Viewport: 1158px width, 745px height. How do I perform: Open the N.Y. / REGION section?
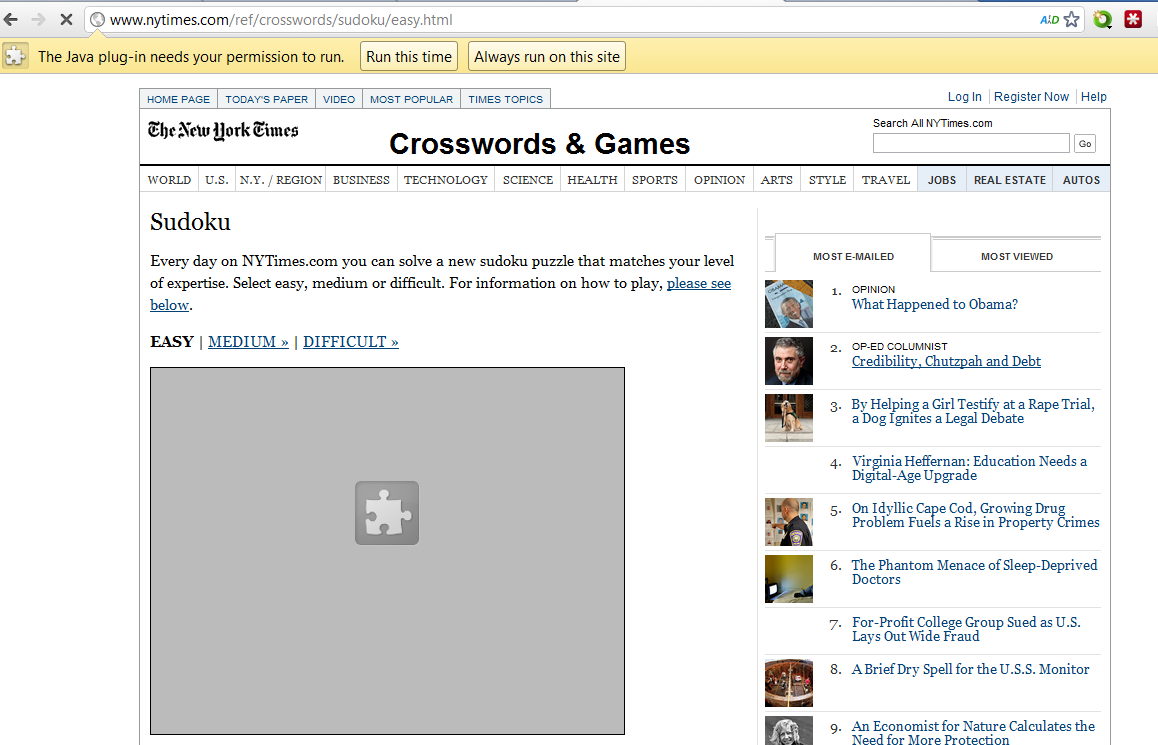tap(281, 180)
